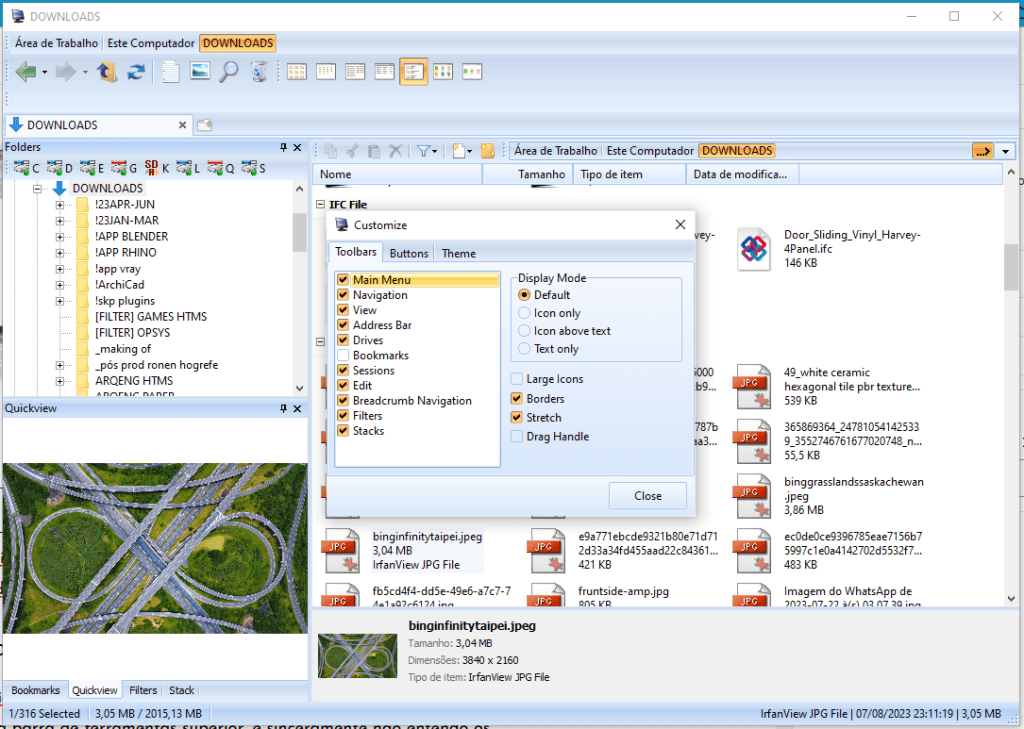The height and width of the screenshot is (729, 1024).
Task: Check the Large Icons option
Action: tap(517, 379)
